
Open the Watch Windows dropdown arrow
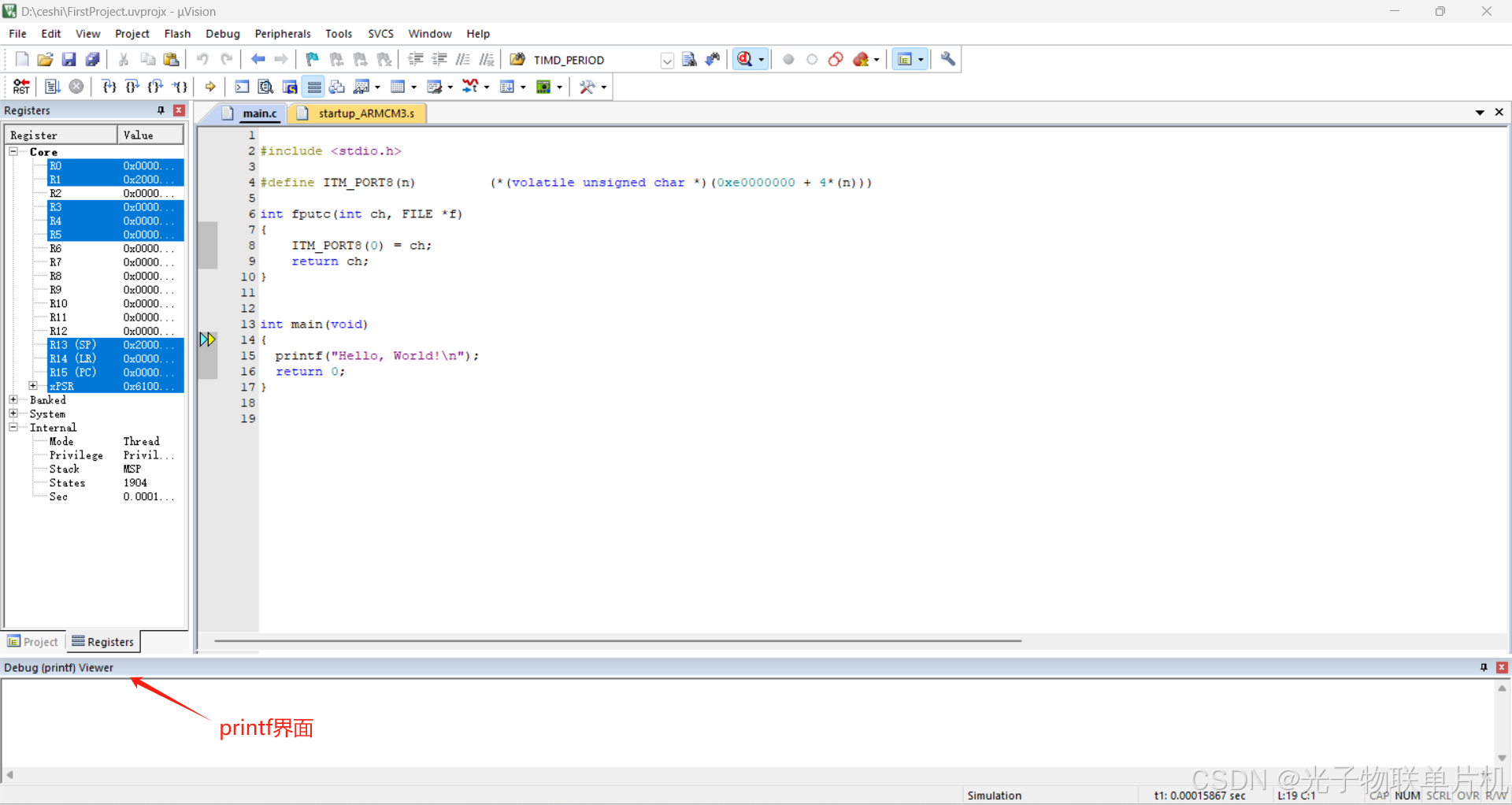pos(377,87)
